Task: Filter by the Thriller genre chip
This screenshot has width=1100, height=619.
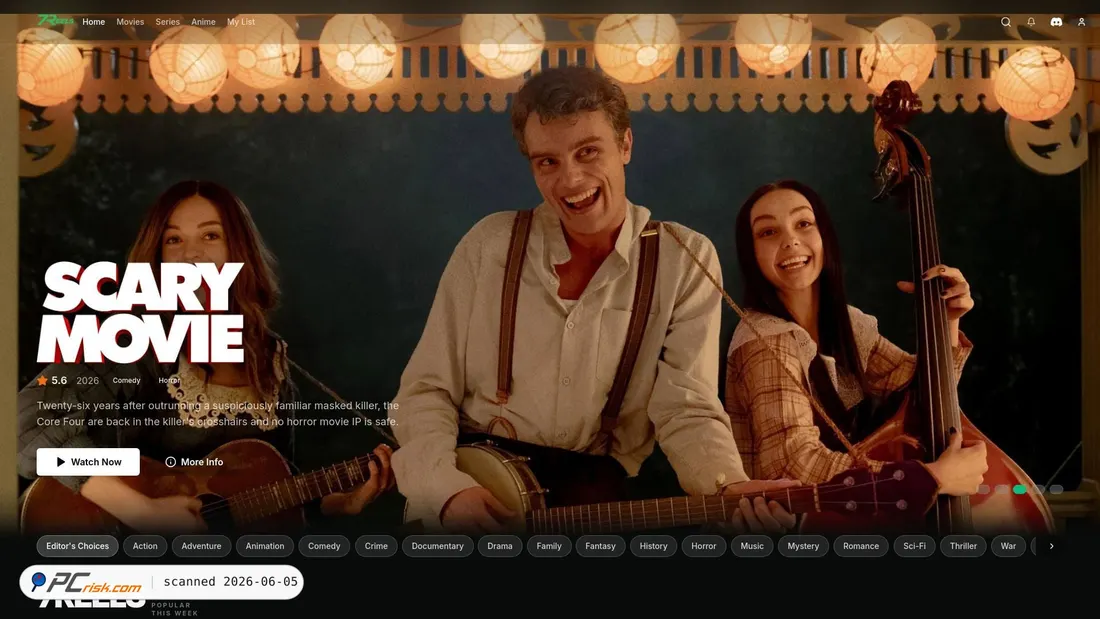Action: 963,546
